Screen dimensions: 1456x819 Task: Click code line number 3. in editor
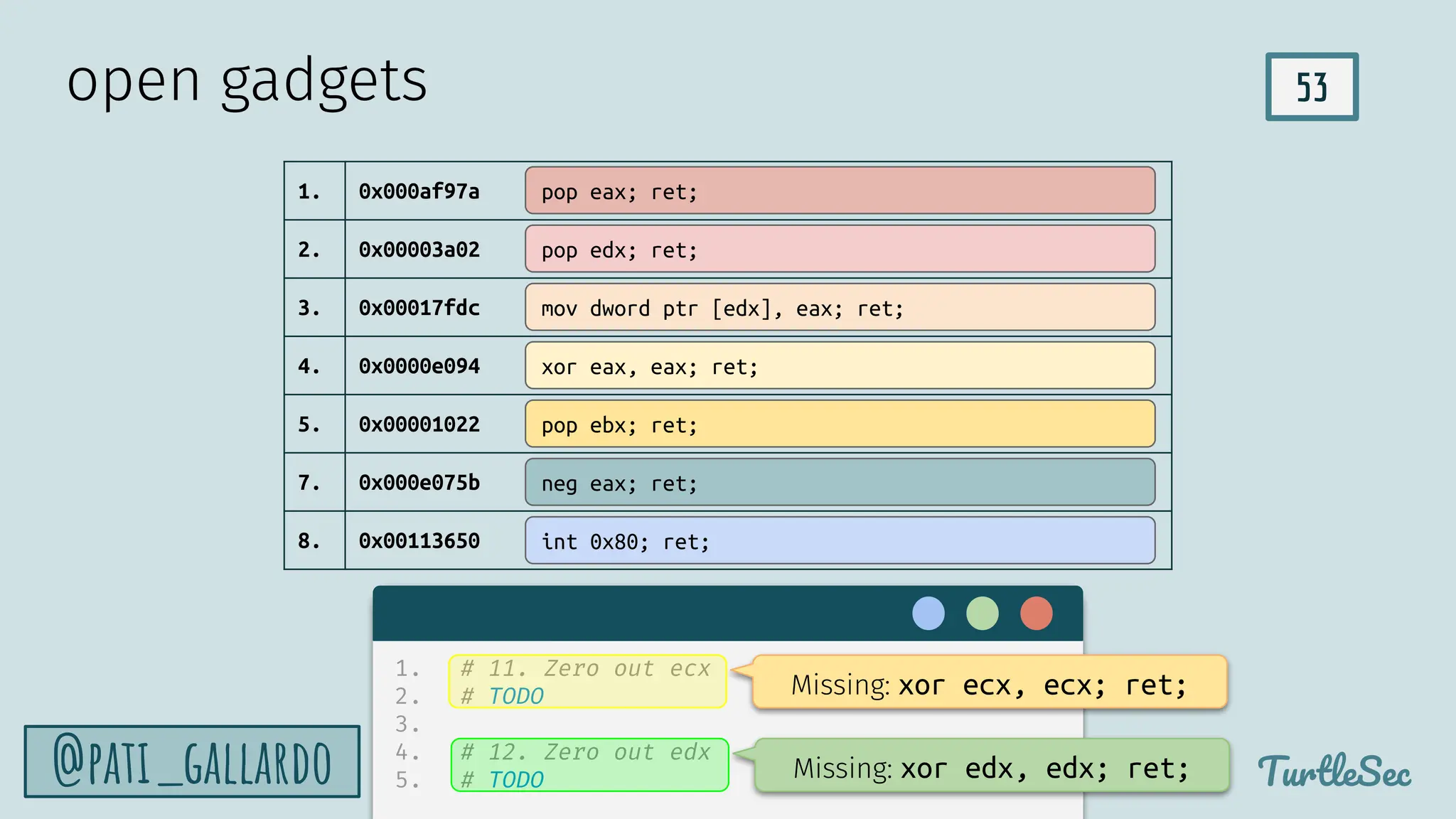[x=407, y=724]
